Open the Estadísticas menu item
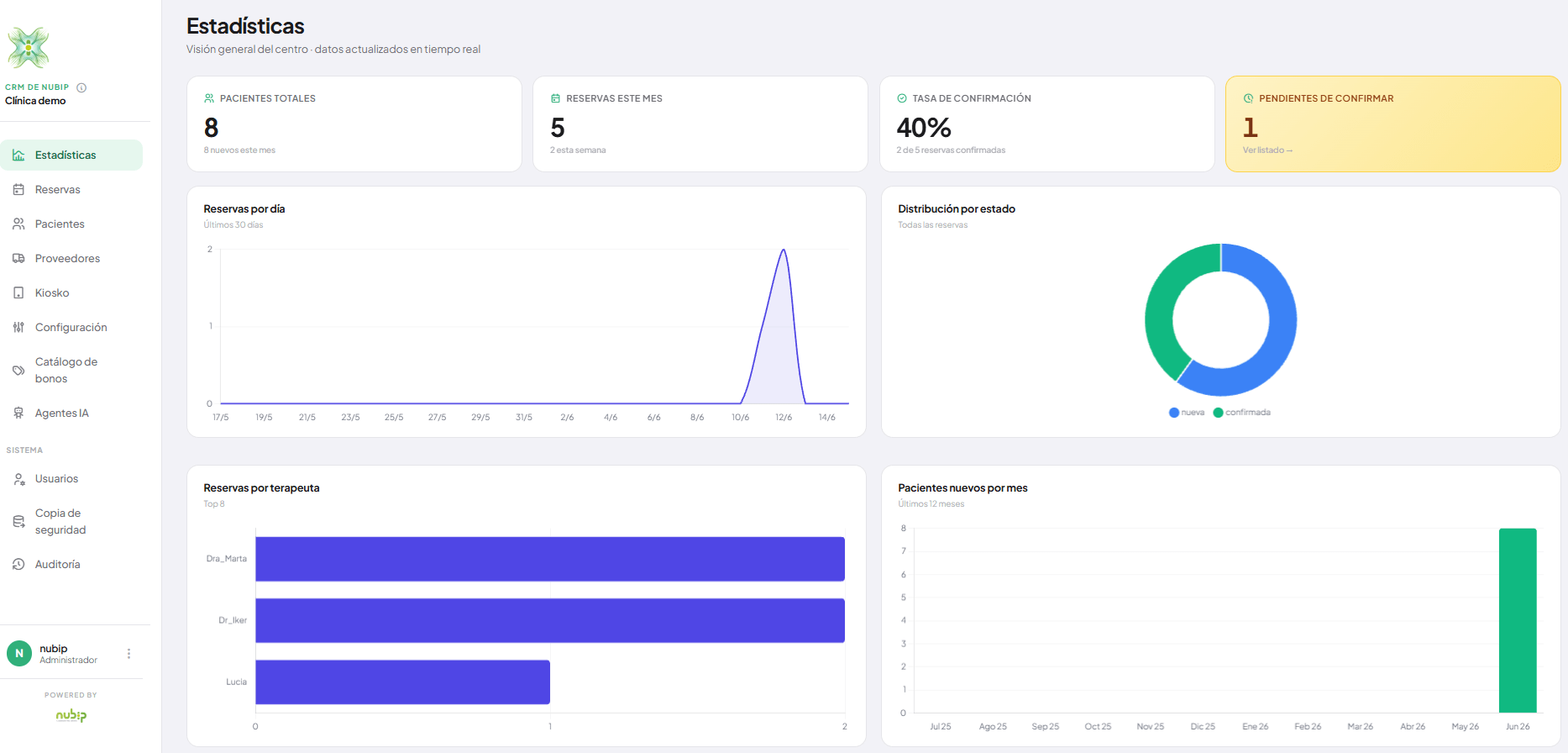1568x753 pixels. pyautogui.click(x=71, y=155)
